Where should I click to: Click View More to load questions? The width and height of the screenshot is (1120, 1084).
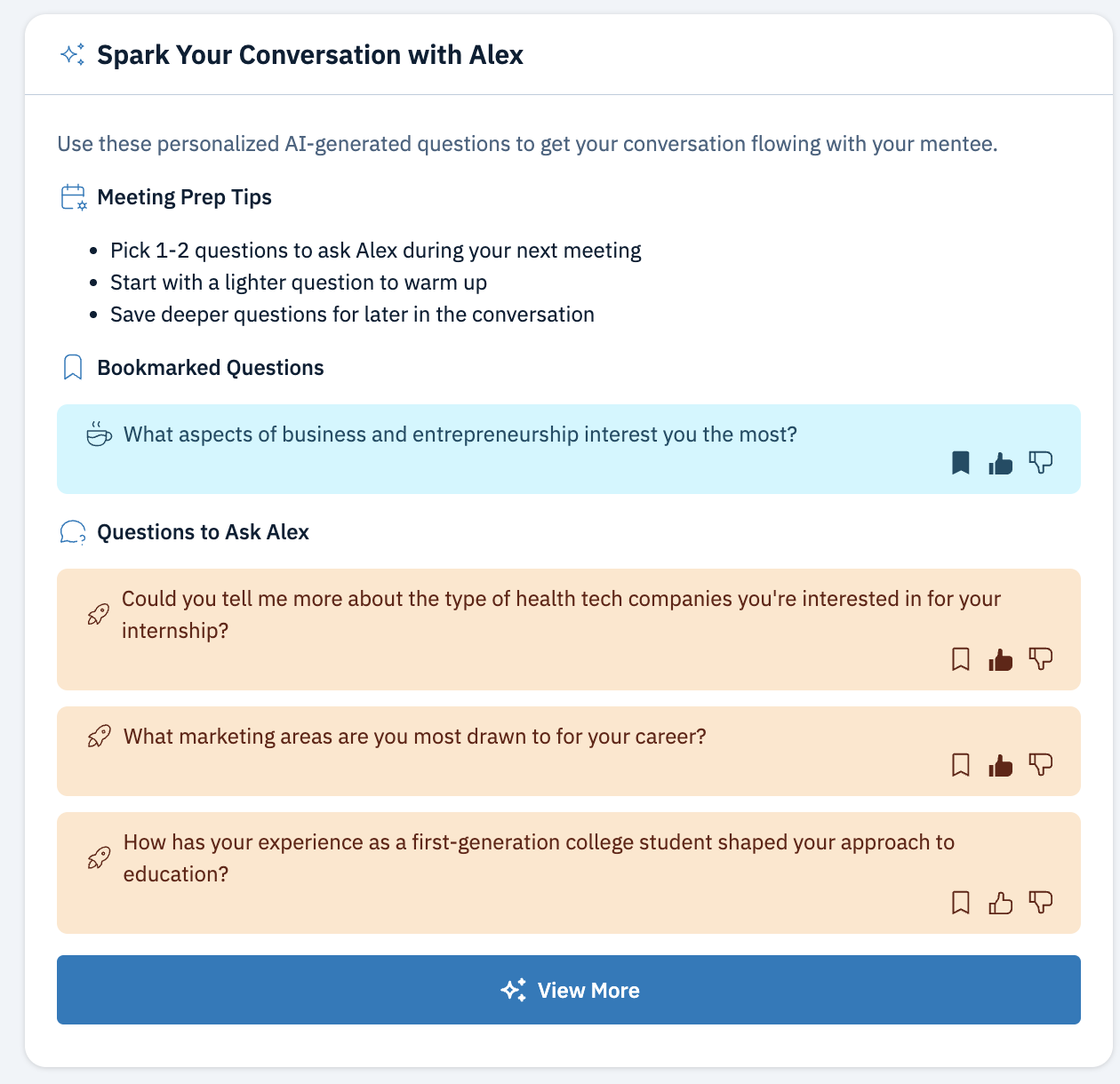(x=569, y=990)
